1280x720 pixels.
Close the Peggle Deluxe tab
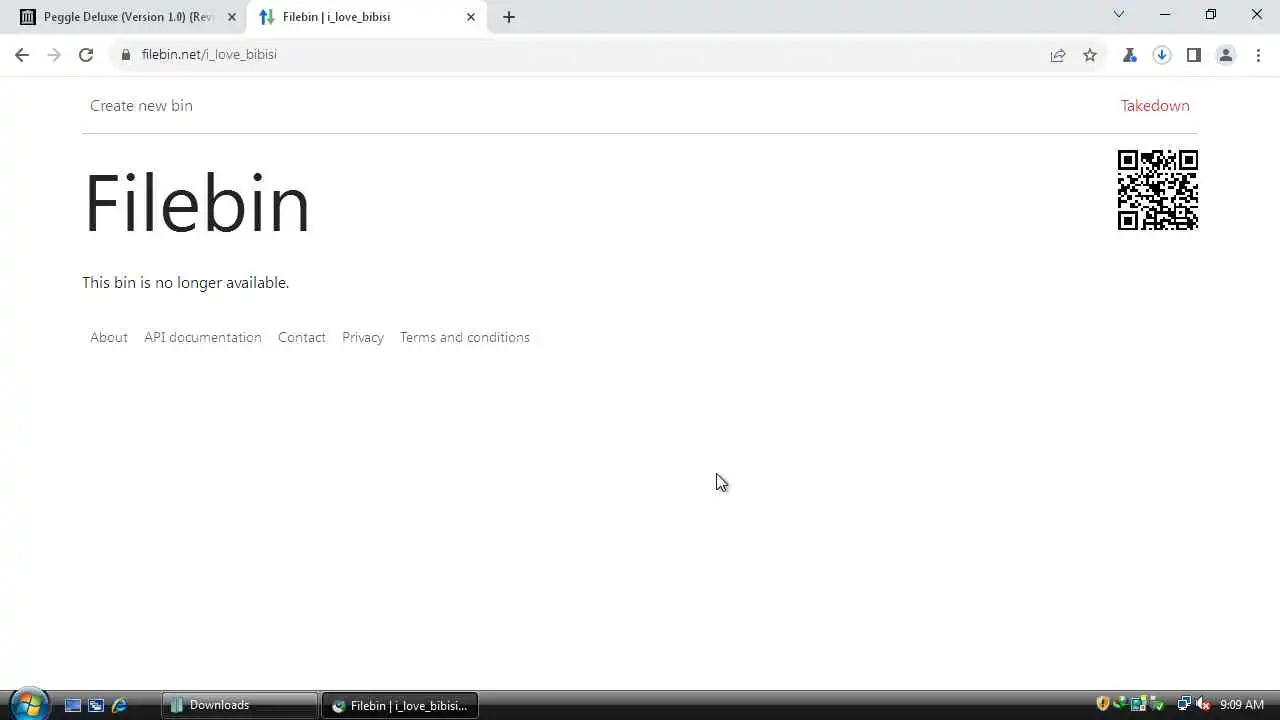(232, 17)
